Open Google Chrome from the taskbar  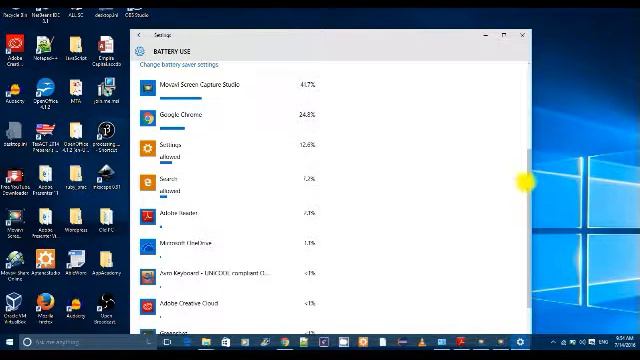coord(284,342)
